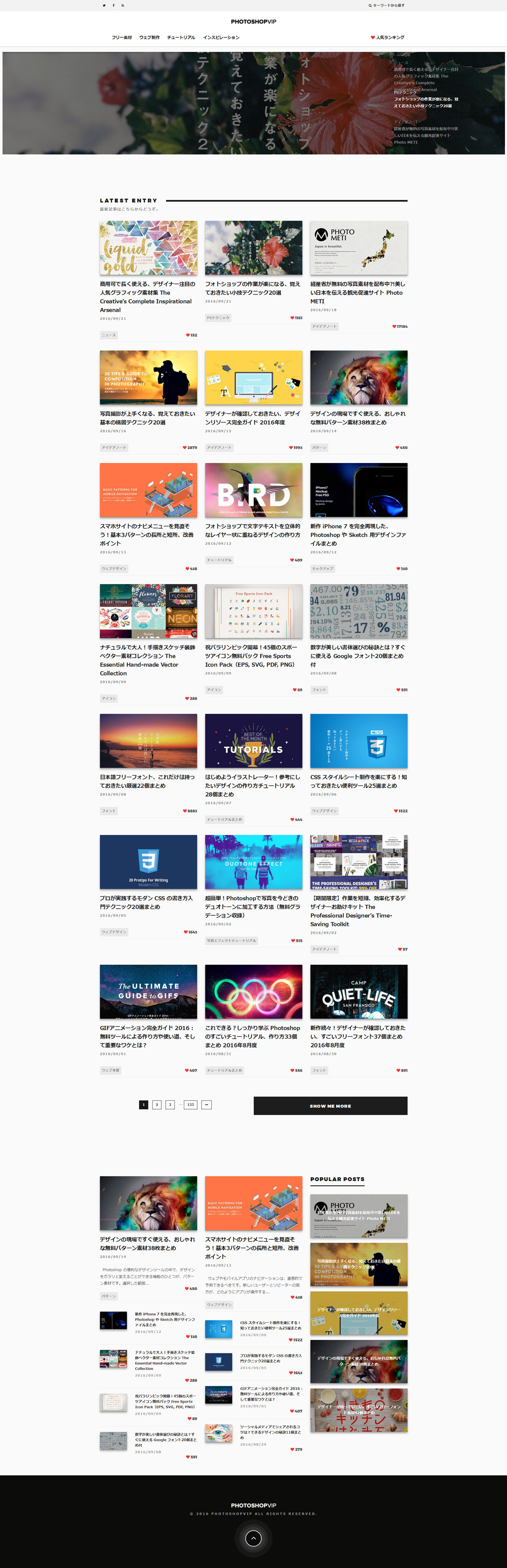507x1568 pixels.
Task: Click the heart icon showing 17184 likes
Action: click(x=394, y=327)
